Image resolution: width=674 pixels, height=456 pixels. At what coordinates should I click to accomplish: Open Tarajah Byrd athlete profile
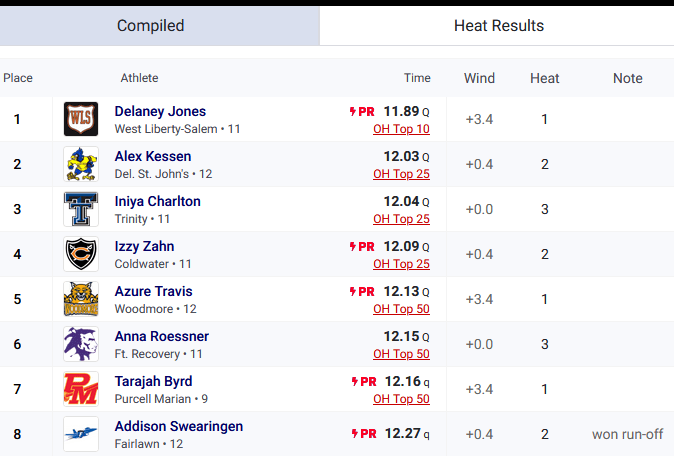click(153, 381)
